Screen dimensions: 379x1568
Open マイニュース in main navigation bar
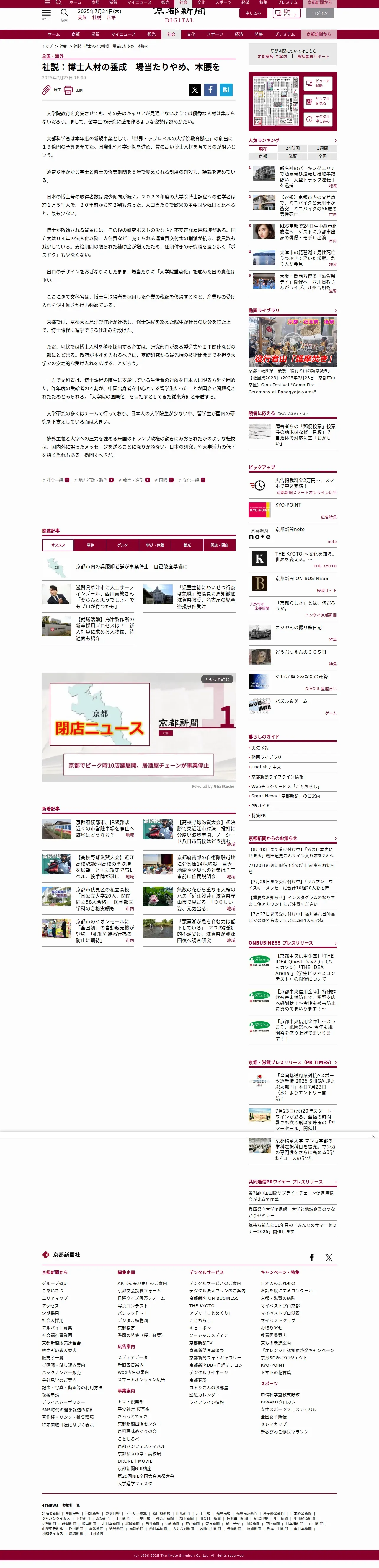(x=123, y=34)
